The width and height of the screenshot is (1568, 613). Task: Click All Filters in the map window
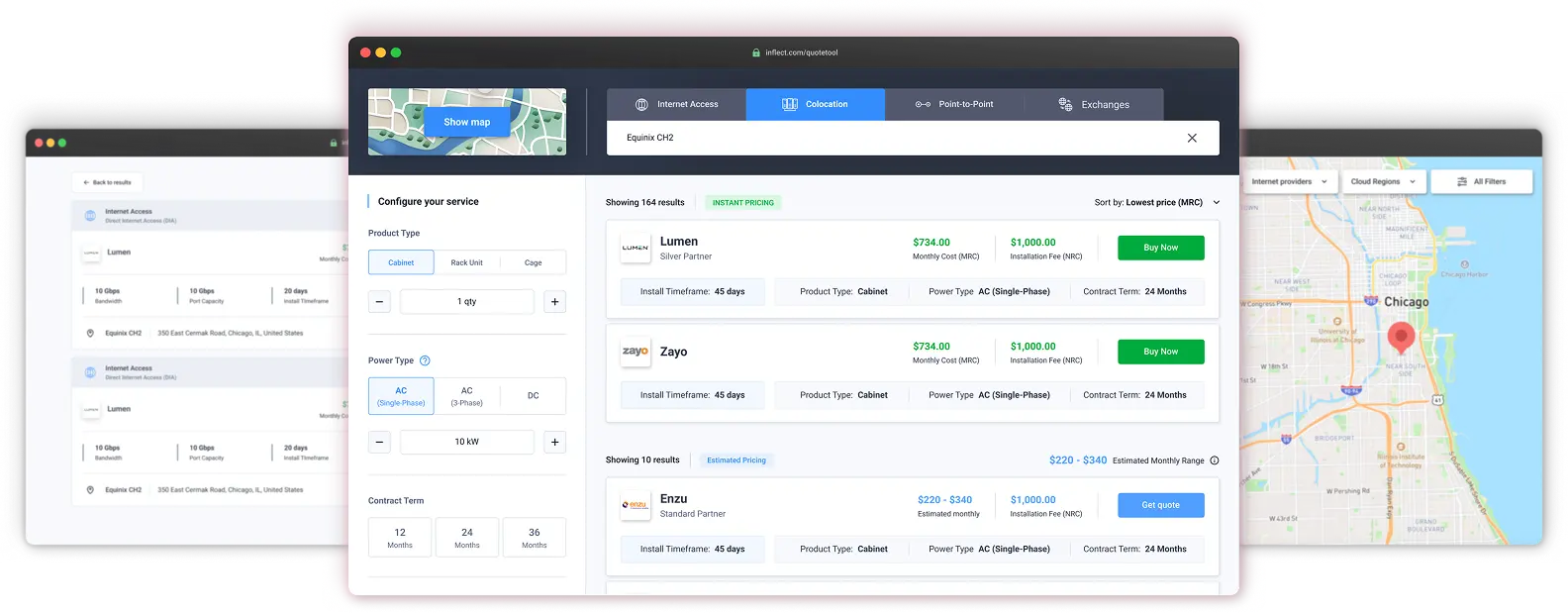tap(1482, 181)
